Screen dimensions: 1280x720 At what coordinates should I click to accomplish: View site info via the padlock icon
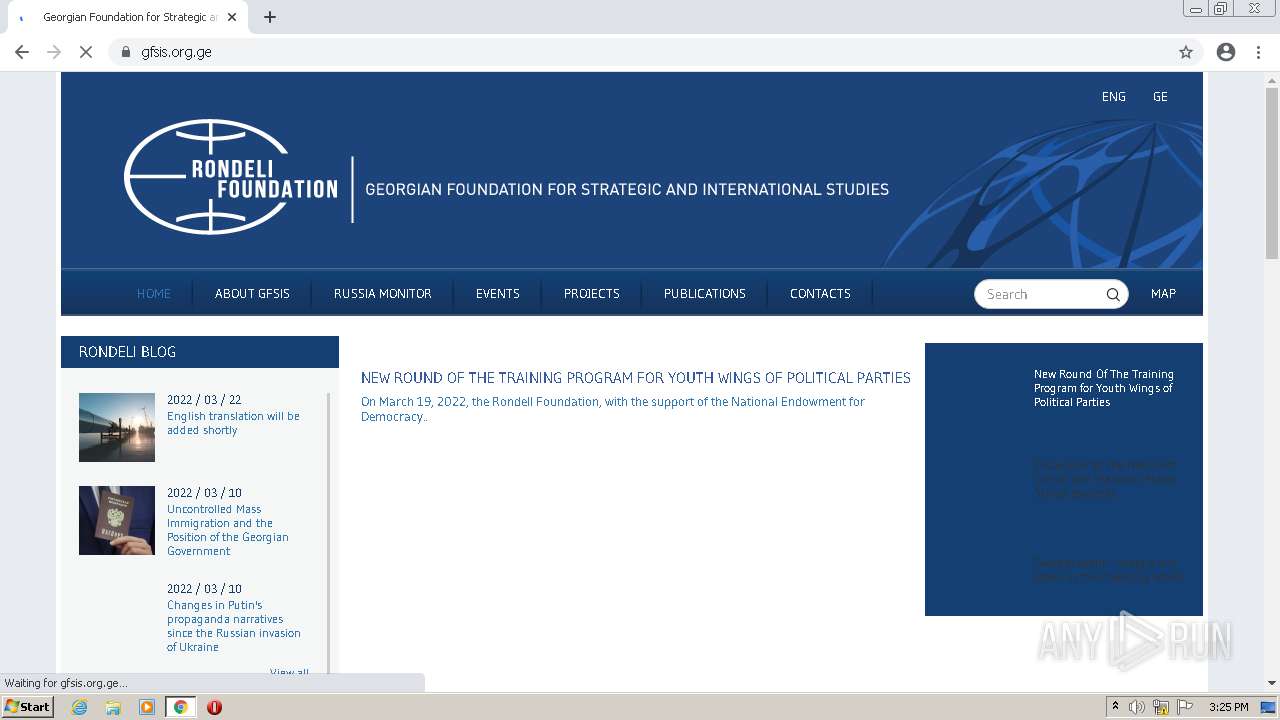point(126,52)
